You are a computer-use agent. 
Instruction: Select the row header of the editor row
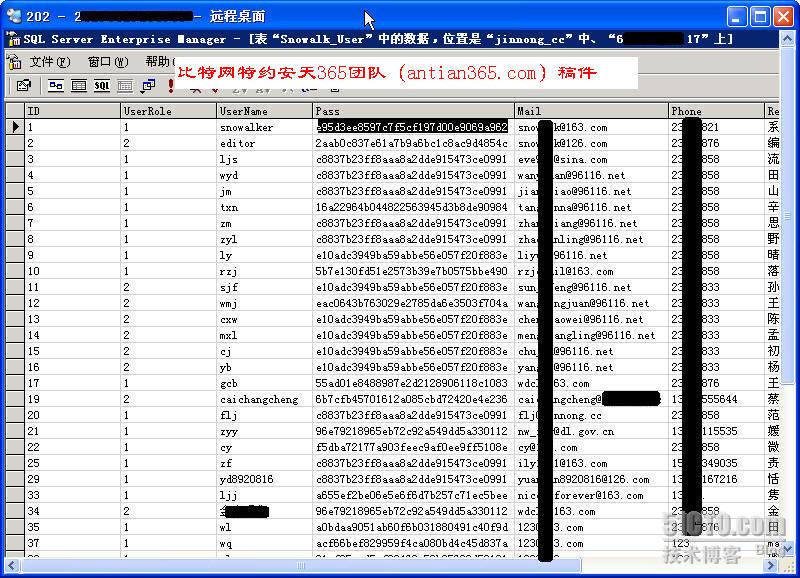[x=15, y=143]
